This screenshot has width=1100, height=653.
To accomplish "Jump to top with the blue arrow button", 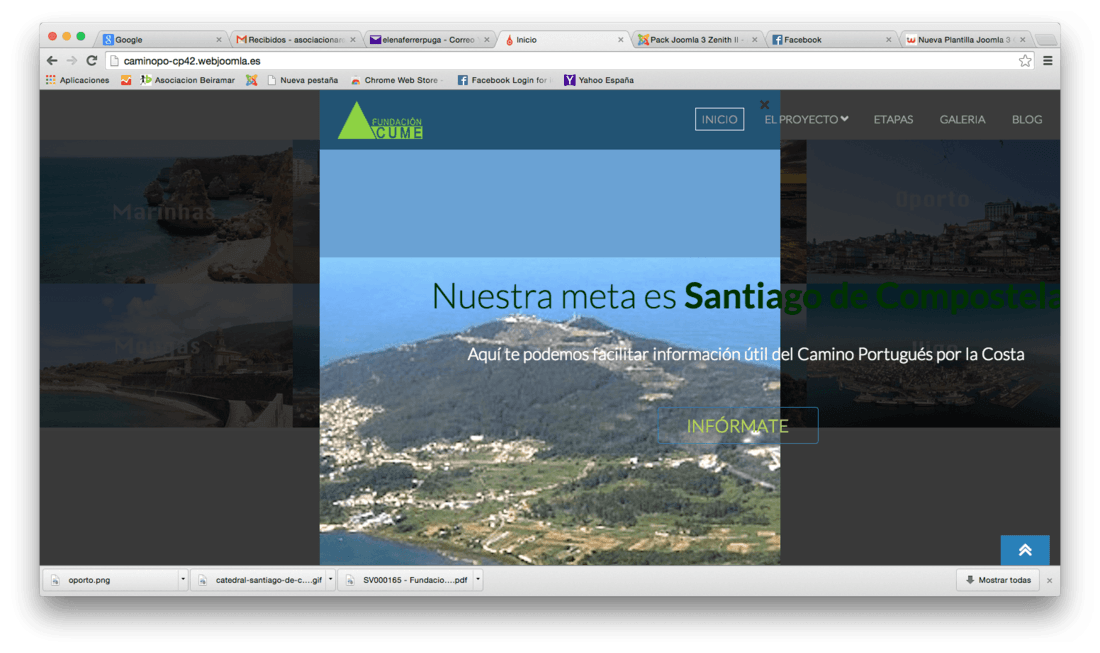I will click(1025, 550).
